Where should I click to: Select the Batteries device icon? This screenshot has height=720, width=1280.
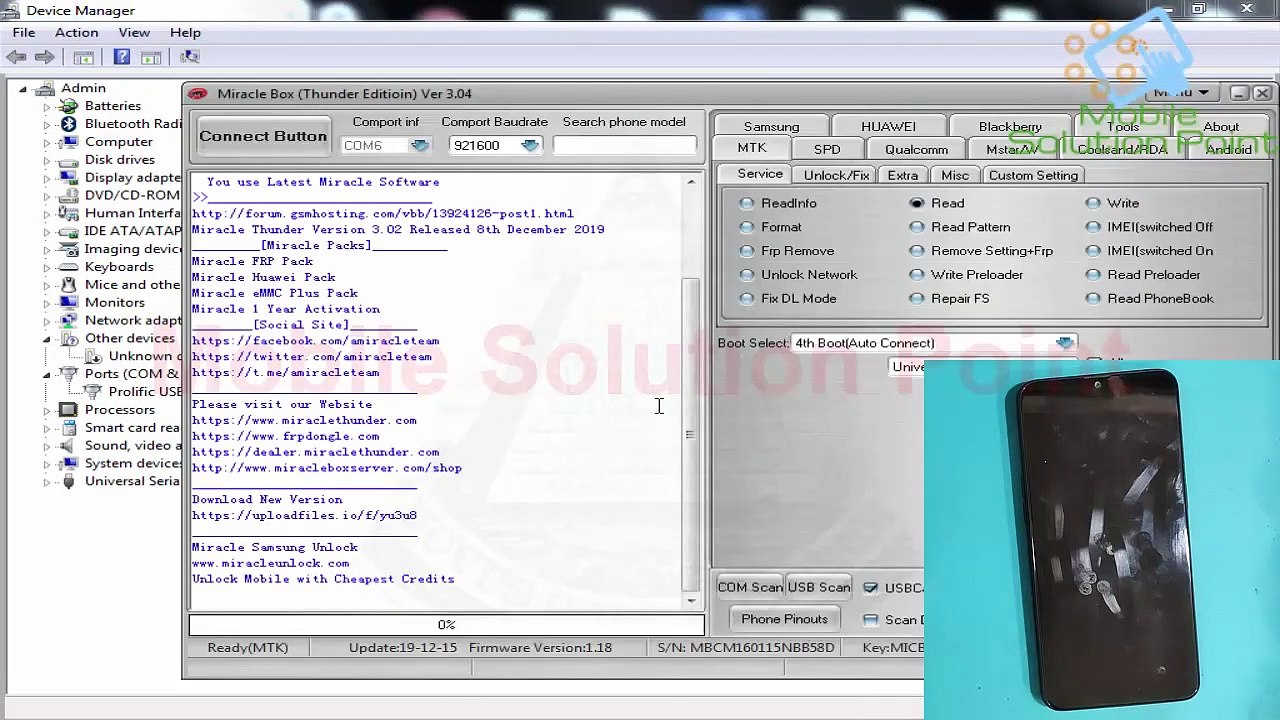click(68, 106)
